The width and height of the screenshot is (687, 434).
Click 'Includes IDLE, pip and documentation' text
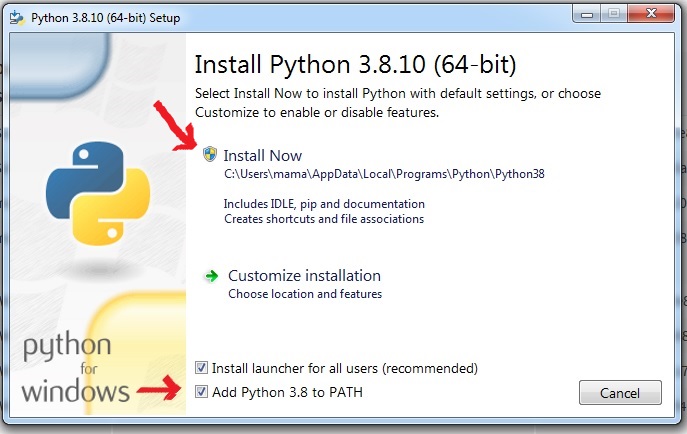tap(324, 204)
